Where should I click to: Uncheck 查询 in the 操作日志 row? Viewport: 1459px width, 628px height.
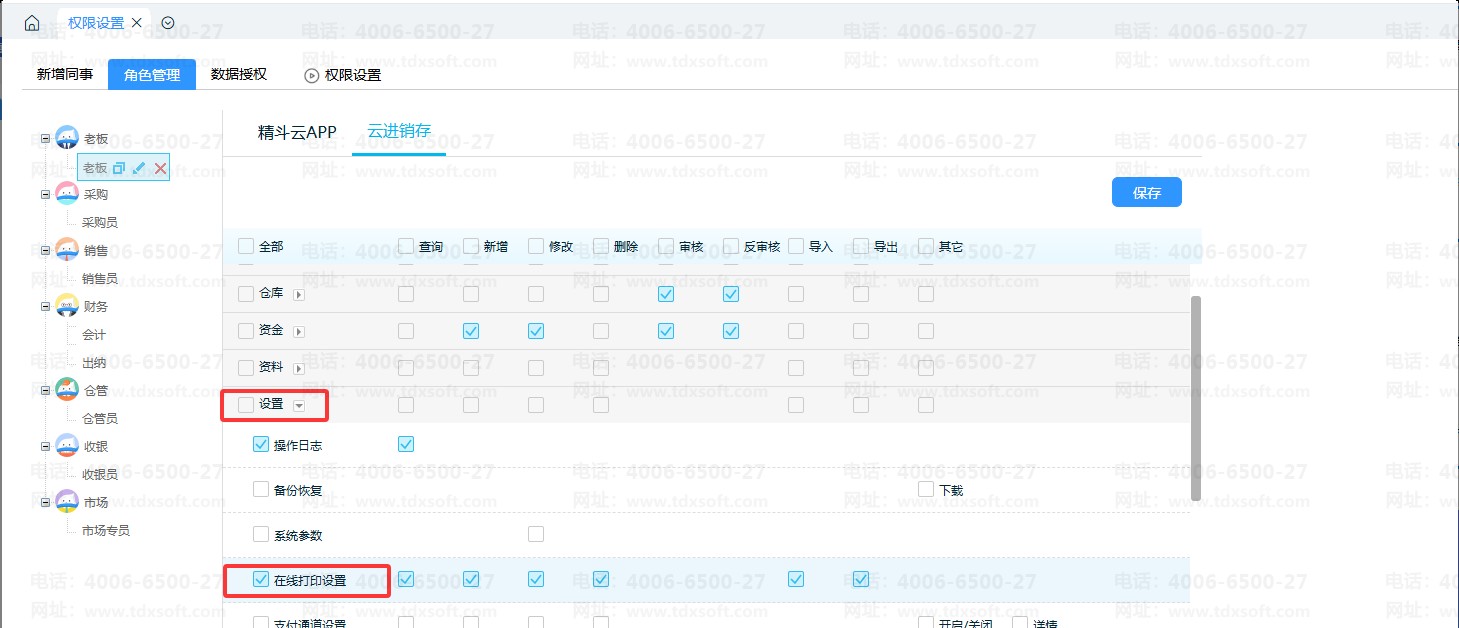click(406, 444)
